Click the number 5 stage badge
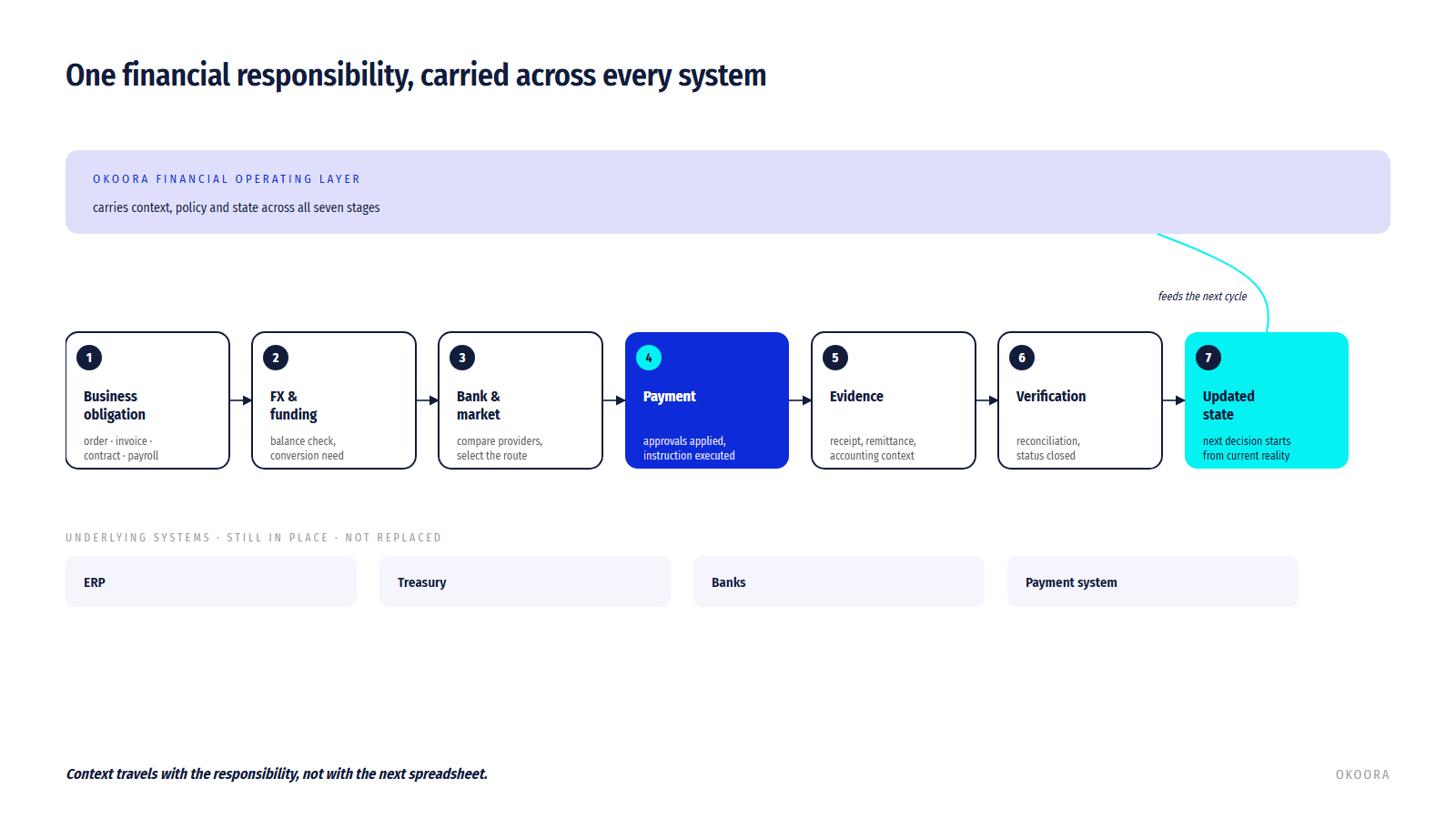The width and height of the screenshot is (1456, 819). click(x=835, y=358)
